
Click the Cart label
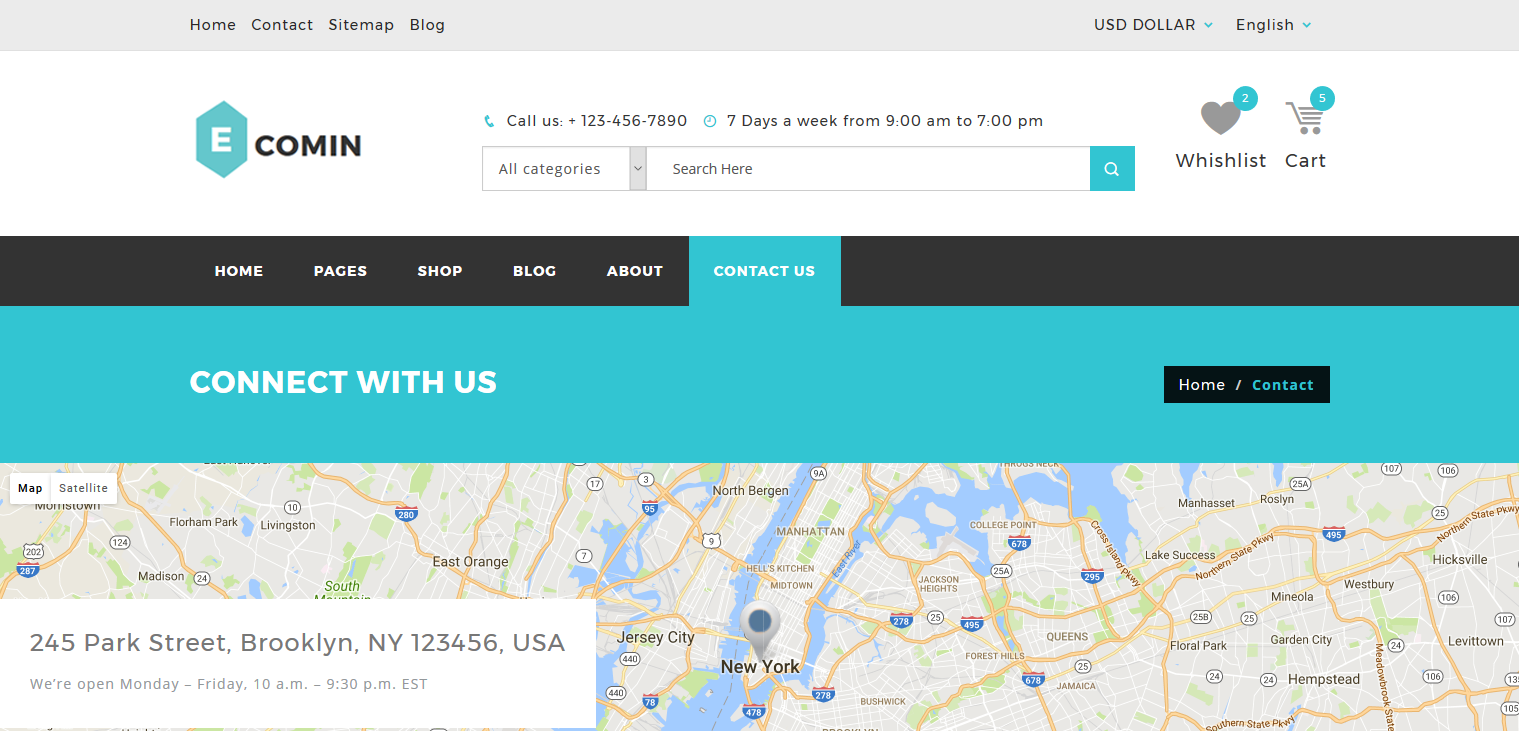pyautogui.click(x=1305, y=160)
